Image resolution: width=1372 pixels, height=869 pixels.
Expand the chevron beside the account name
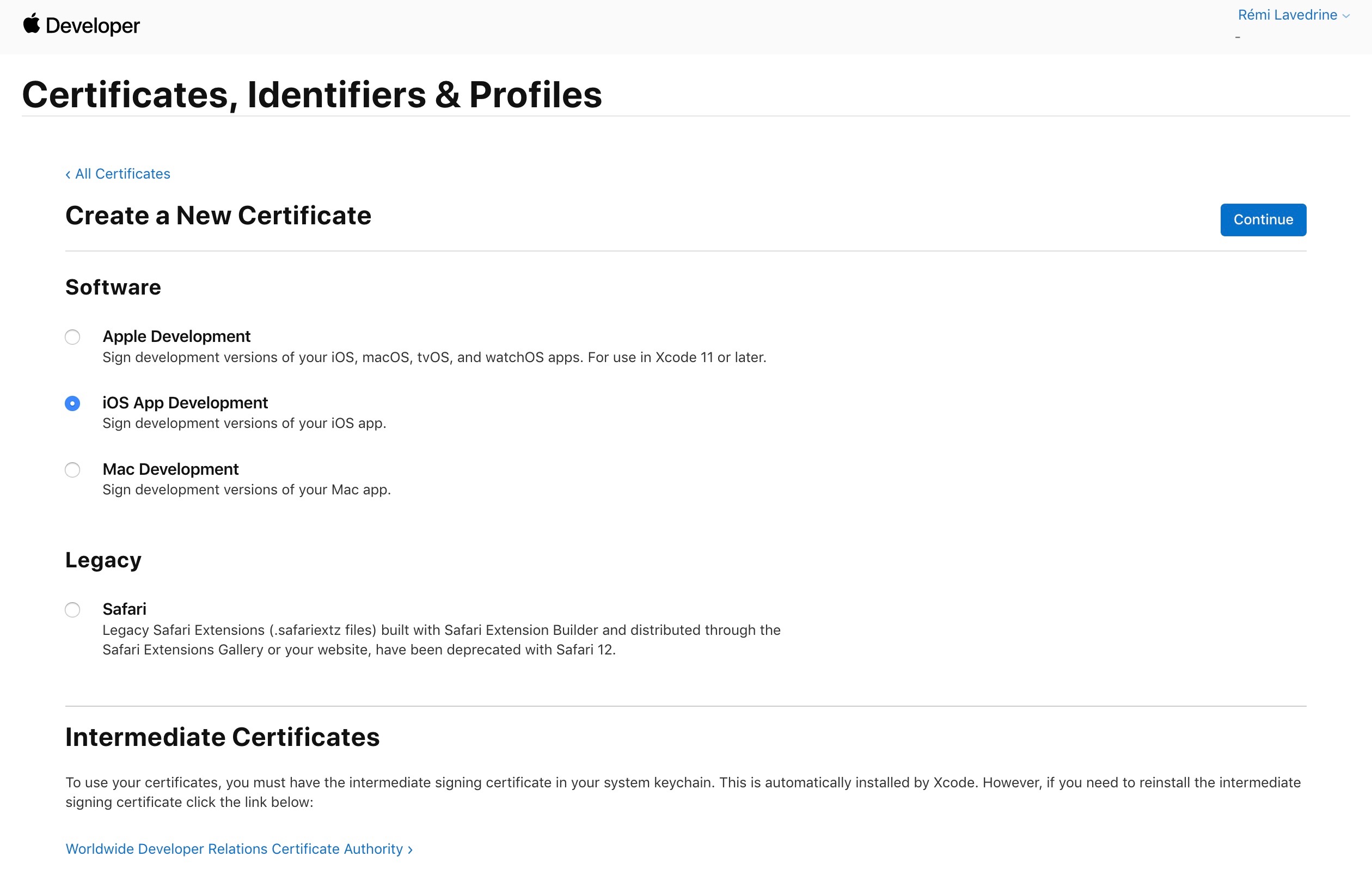1346,16
